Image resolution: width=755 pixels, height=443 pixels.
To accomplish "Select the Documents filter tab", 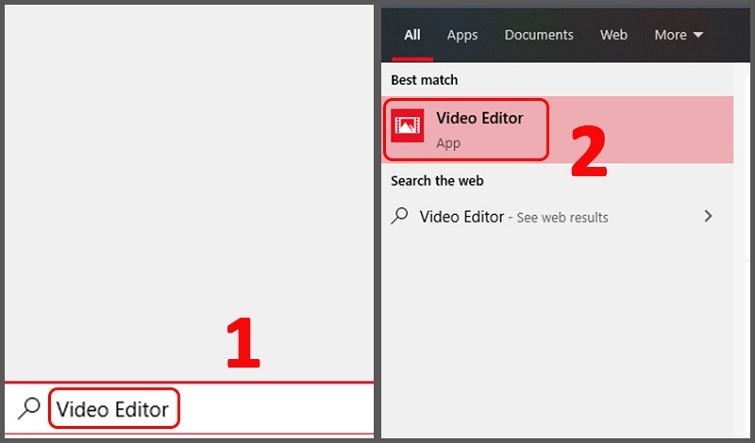I will (x=540, y=35).
